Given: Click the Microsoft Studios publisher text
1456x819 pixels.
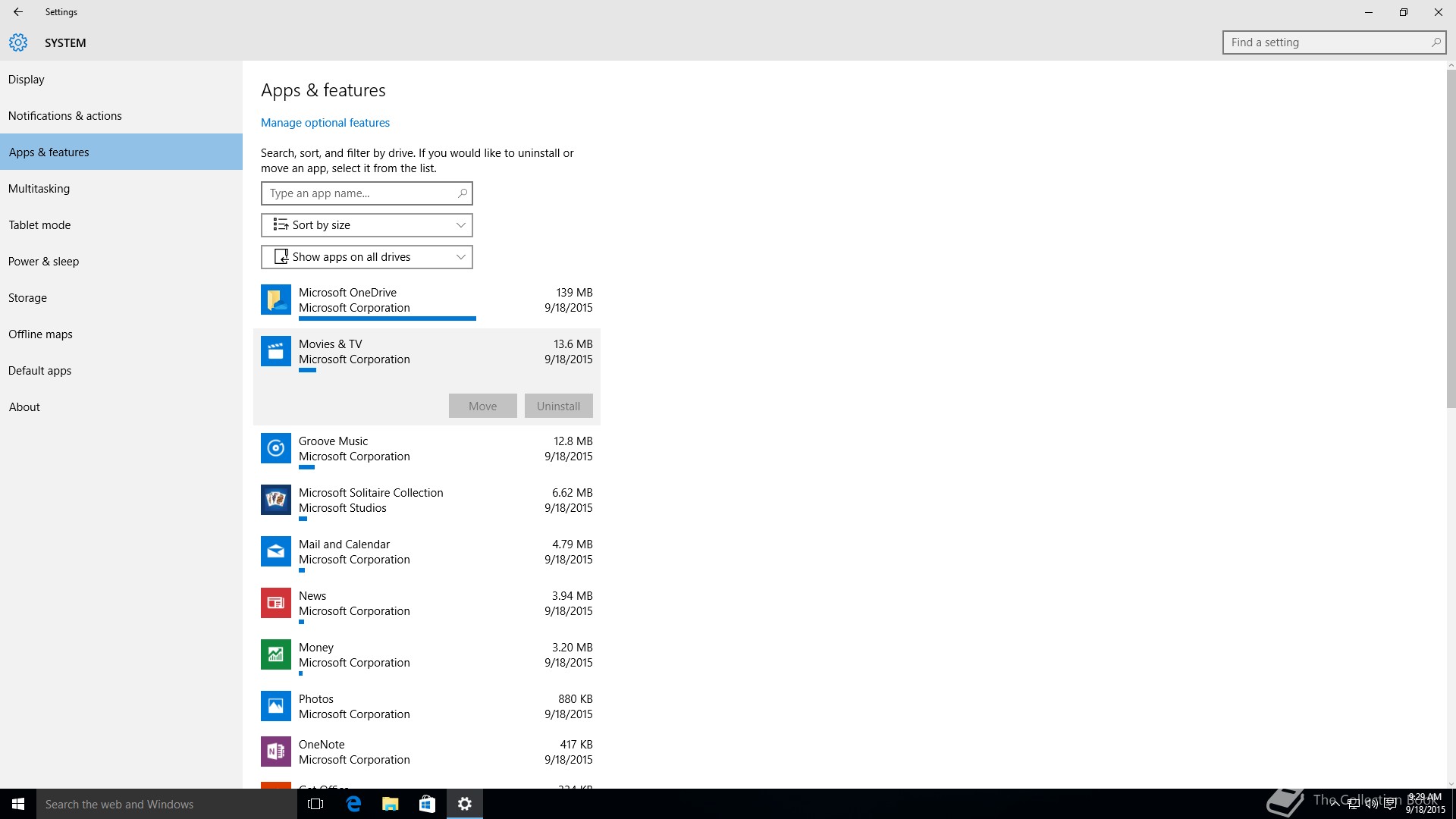Looking at the screenshot, I should click(x=343, y=508).
